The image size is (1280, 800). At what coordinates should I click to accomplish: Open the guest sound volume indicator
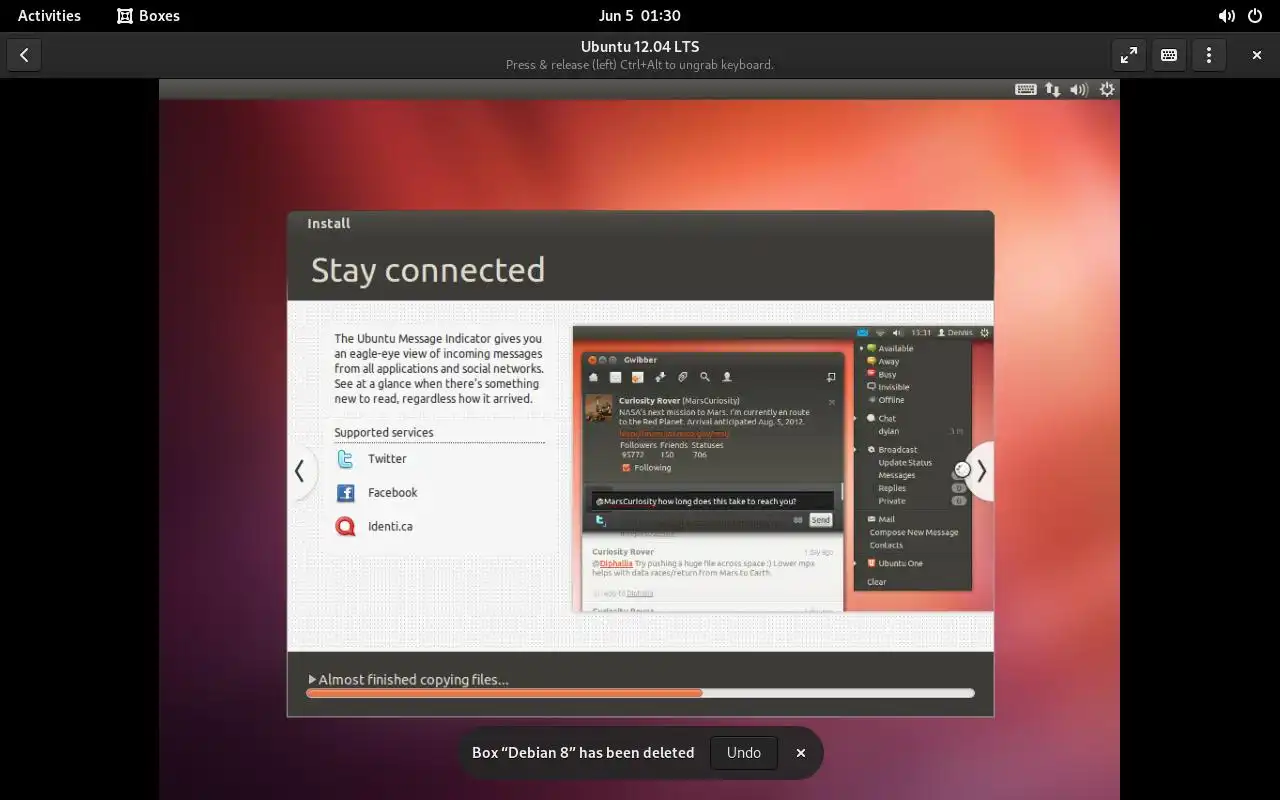pos(1079,89)
